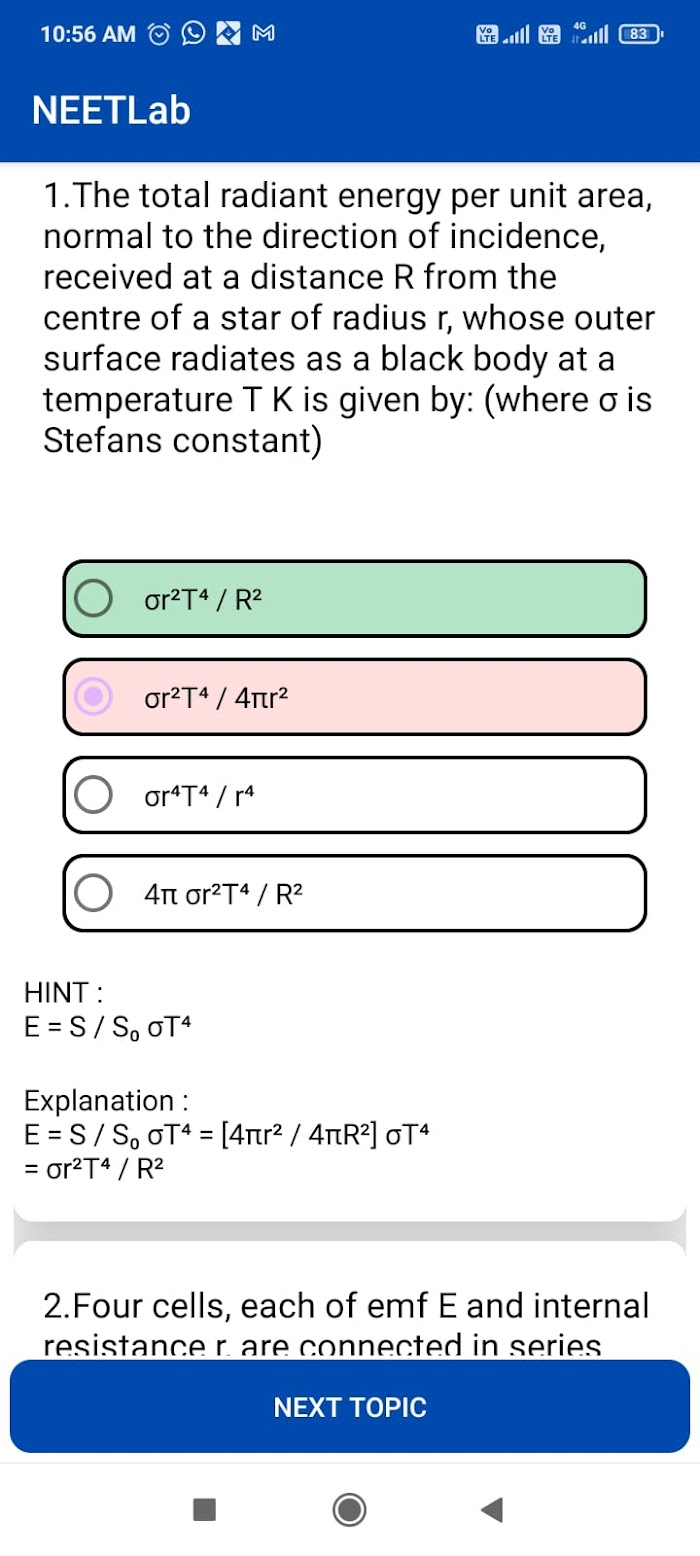The height and width of the screenshot is (1556, 700).
Task: Tap the NEETLab app title
Action: [111, 110]
